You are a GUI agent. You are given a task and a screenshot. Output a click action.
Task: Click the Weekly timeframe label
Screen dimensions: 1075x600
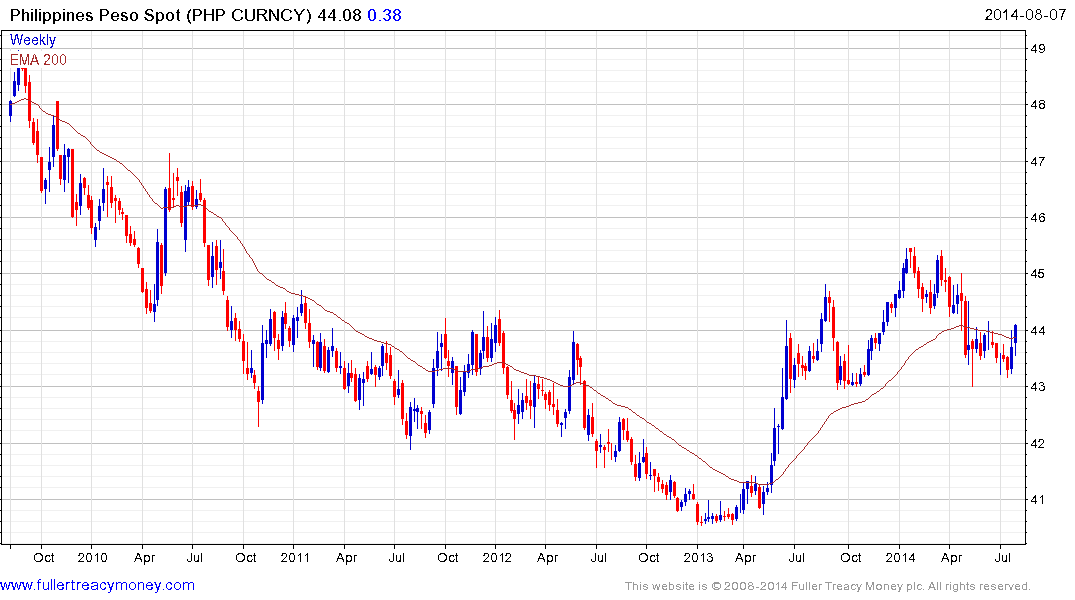(33, 40)
